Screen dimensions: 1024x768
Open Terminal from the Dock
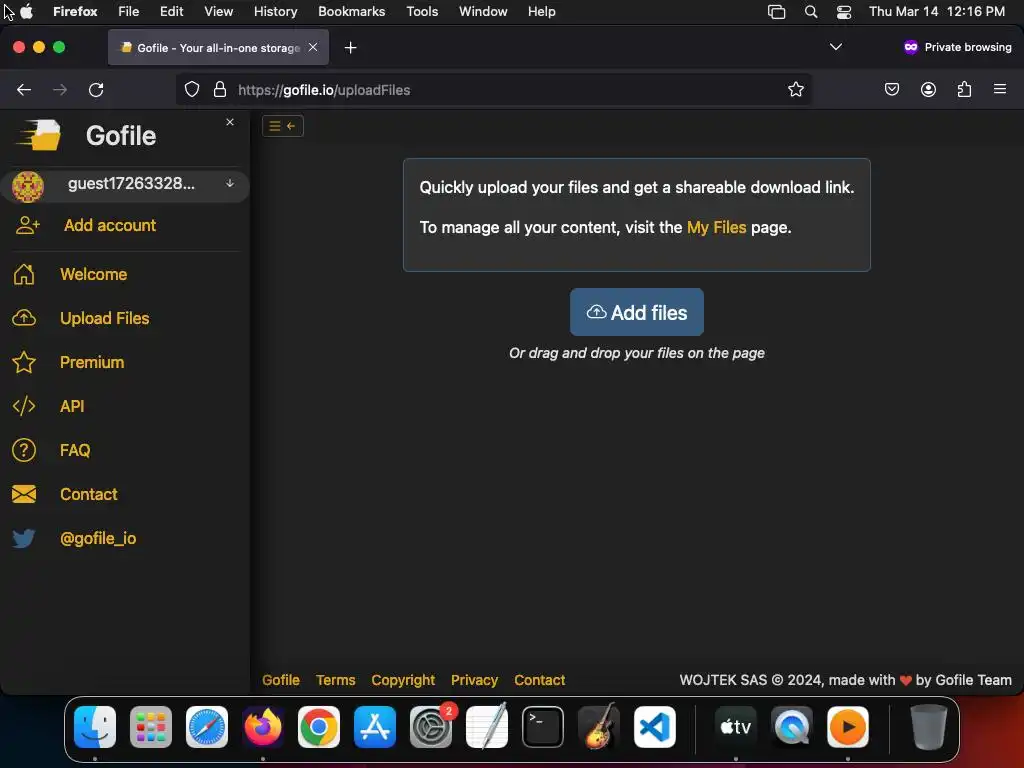pos(543,727)
